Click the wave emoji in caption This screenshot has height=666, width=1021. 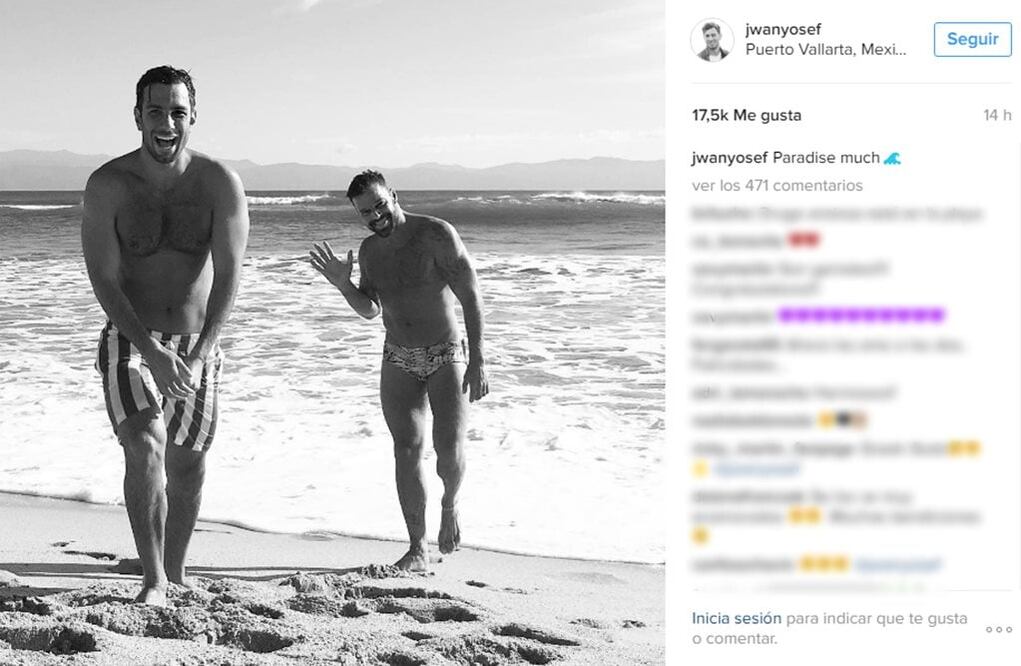coord(892,158)
